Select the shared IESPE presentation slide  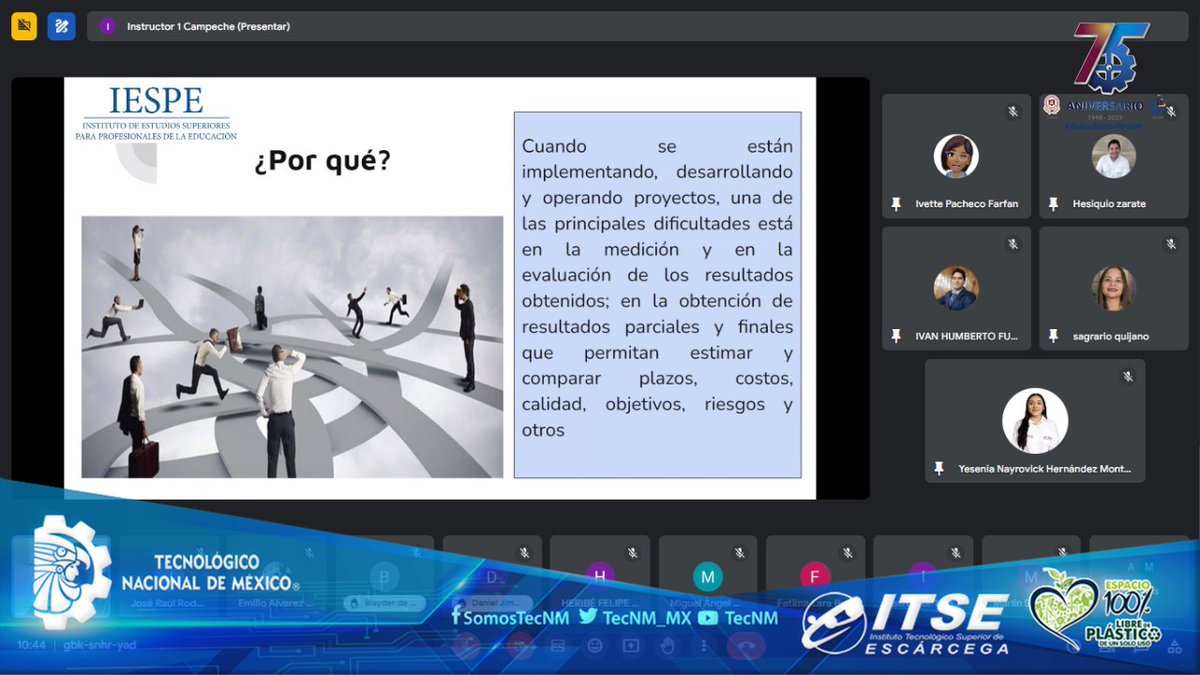[440, 285]
